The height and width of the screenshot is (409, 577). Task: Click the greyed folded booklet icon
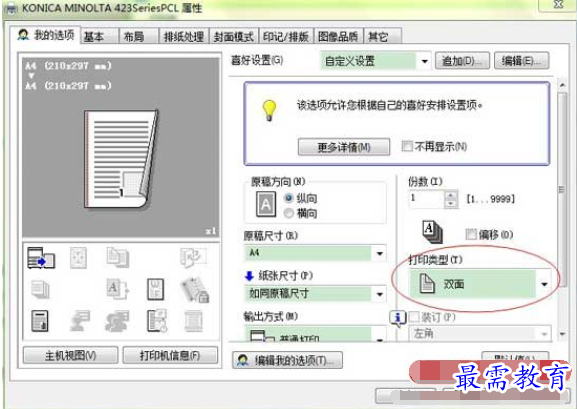pyautogui.click(x=193, y=257)
